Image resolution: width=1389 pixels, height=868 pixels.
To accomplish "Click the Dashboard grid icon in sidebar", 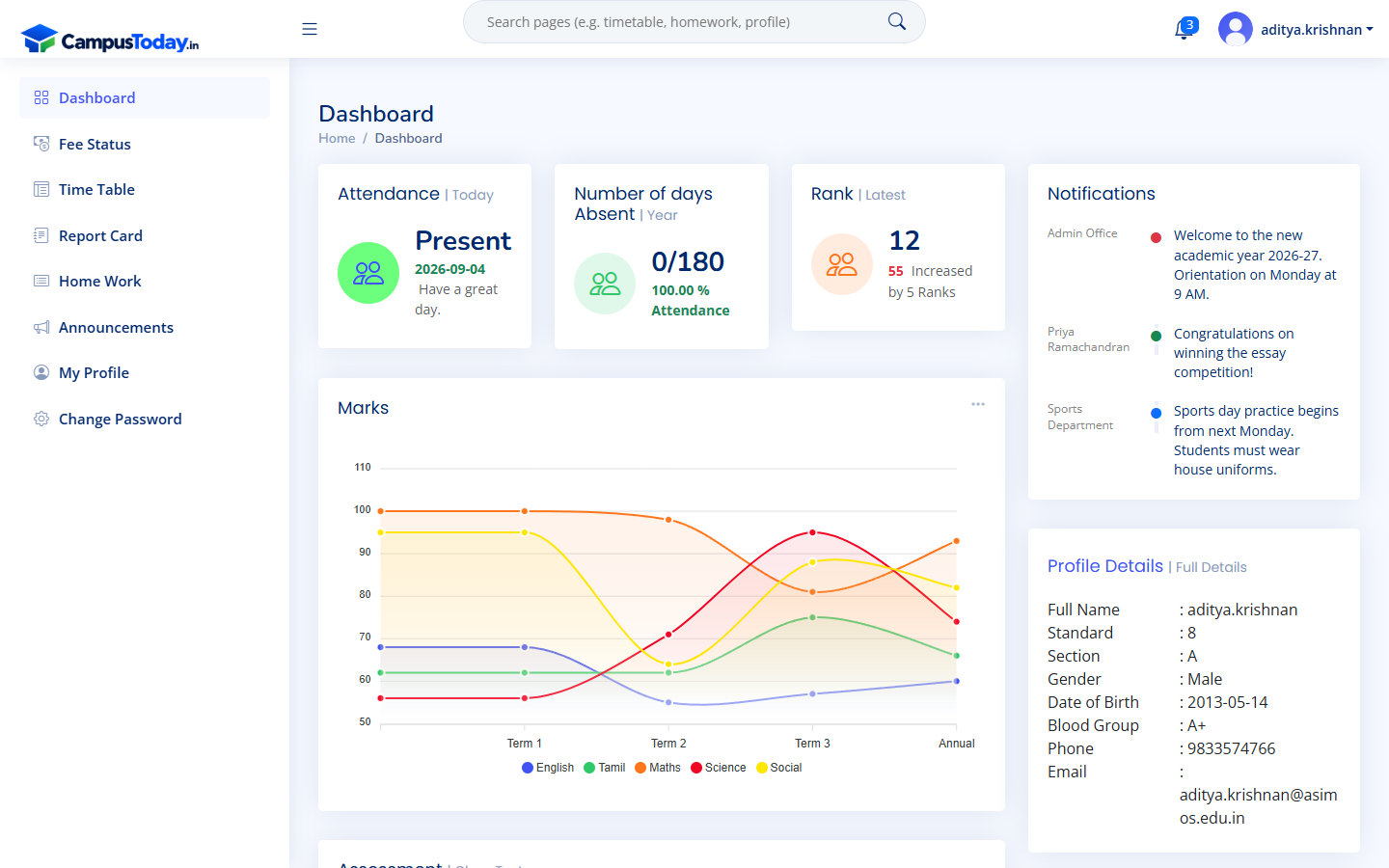I will point(41,97).
